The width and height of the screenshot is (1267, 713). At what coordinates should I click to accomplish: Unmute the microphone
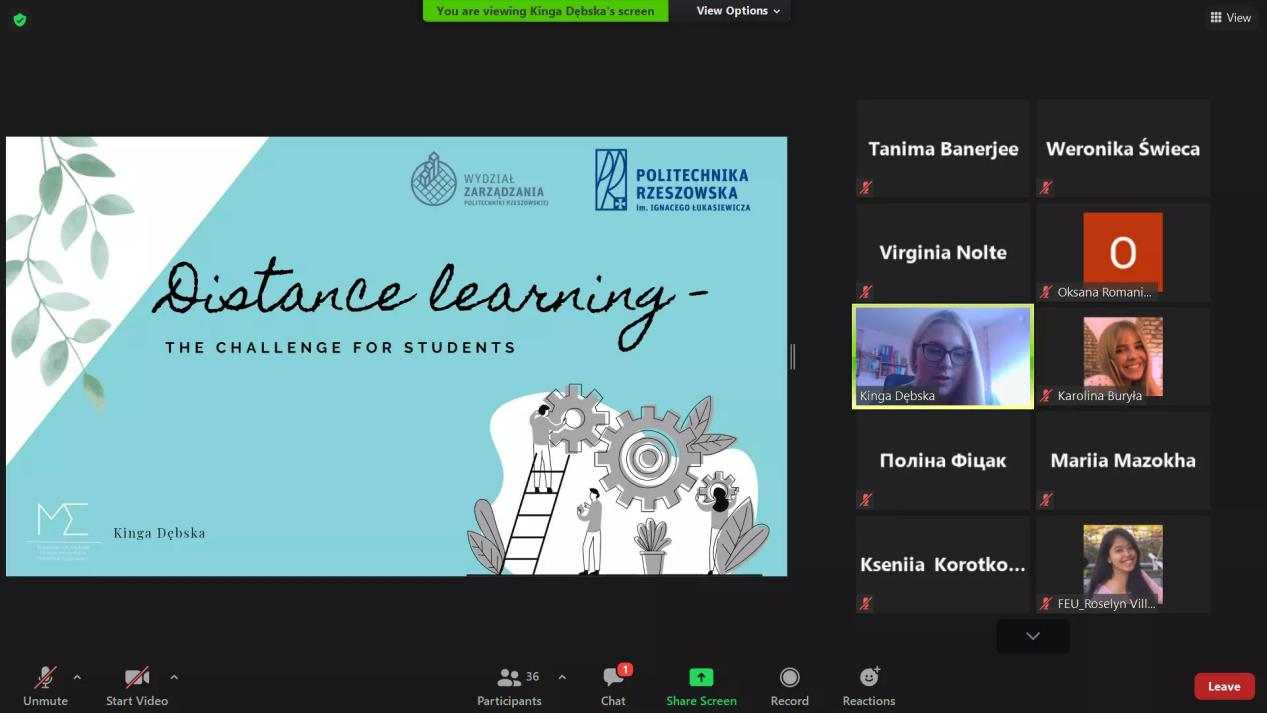(45, 686)
